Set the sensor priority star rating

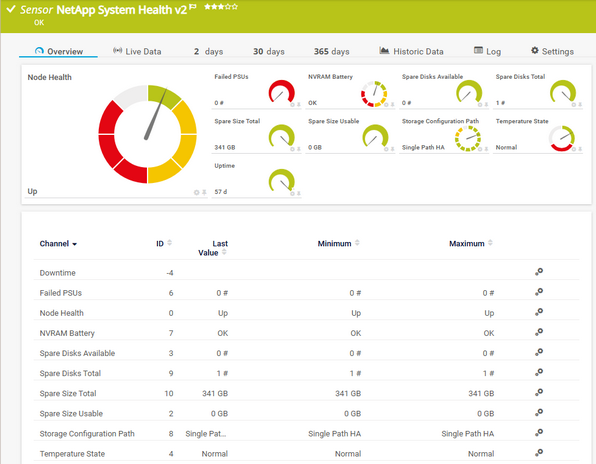click(x=221, y=6)
